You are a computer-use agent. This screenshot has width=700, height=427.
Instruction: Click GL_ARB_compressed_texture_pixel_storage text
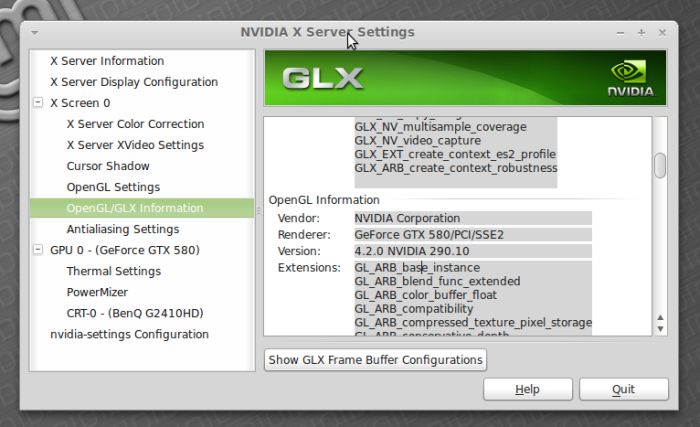pos(473,322)
